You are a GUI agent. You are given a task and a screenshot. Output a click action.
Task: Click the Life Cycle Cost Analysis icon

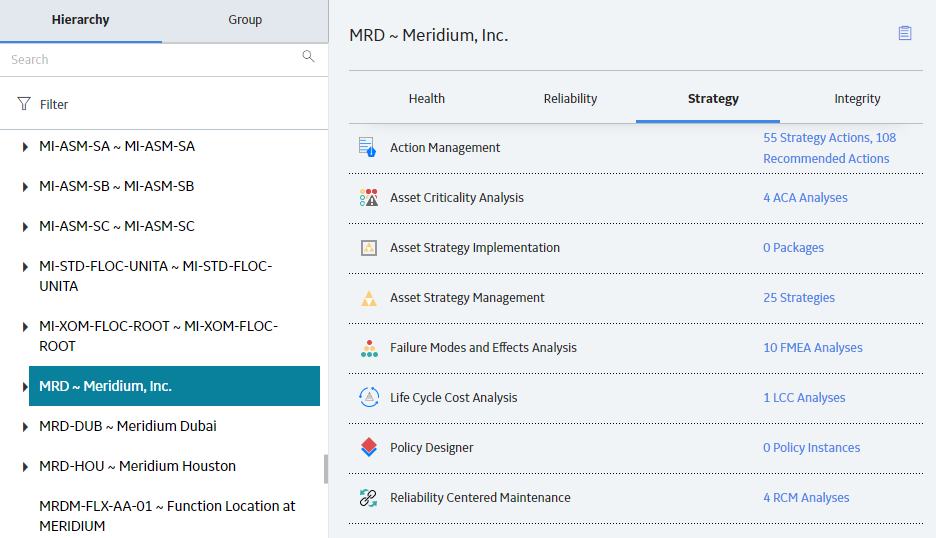[369, 398]
